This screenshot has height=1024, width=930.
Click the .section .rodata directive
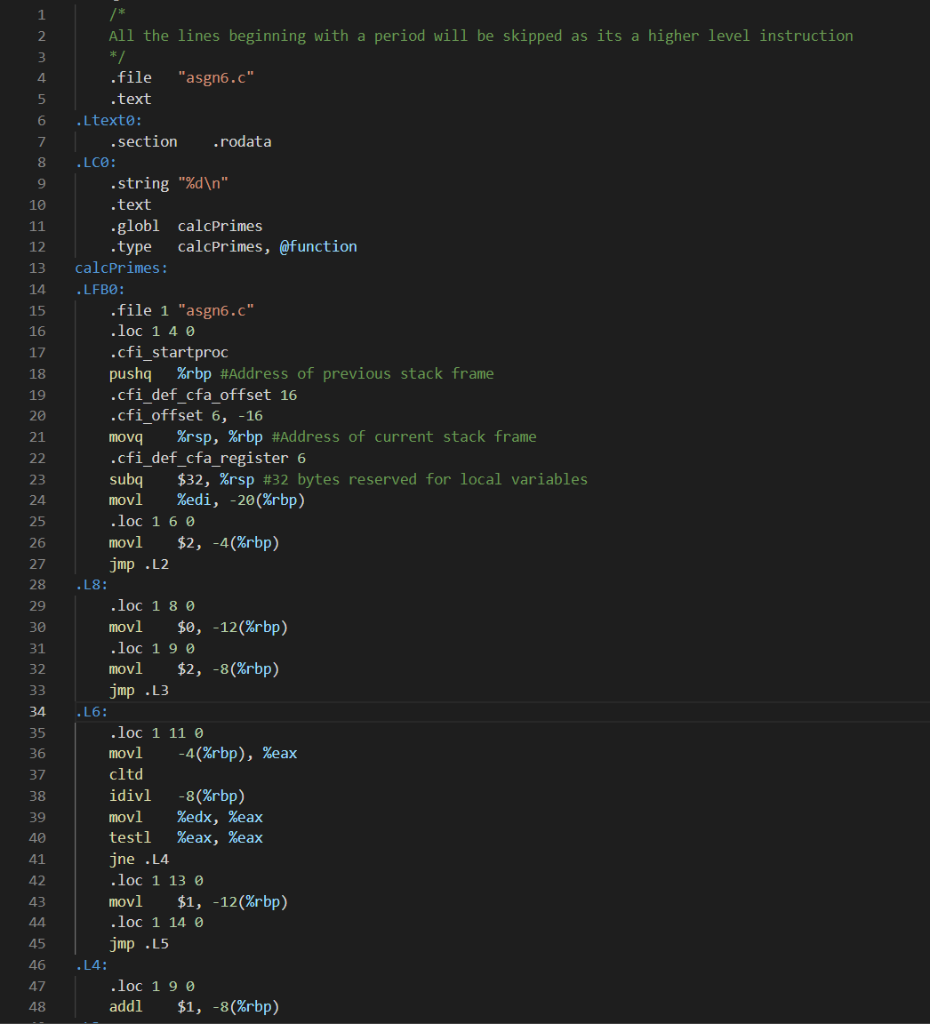(x=185, y=140)
